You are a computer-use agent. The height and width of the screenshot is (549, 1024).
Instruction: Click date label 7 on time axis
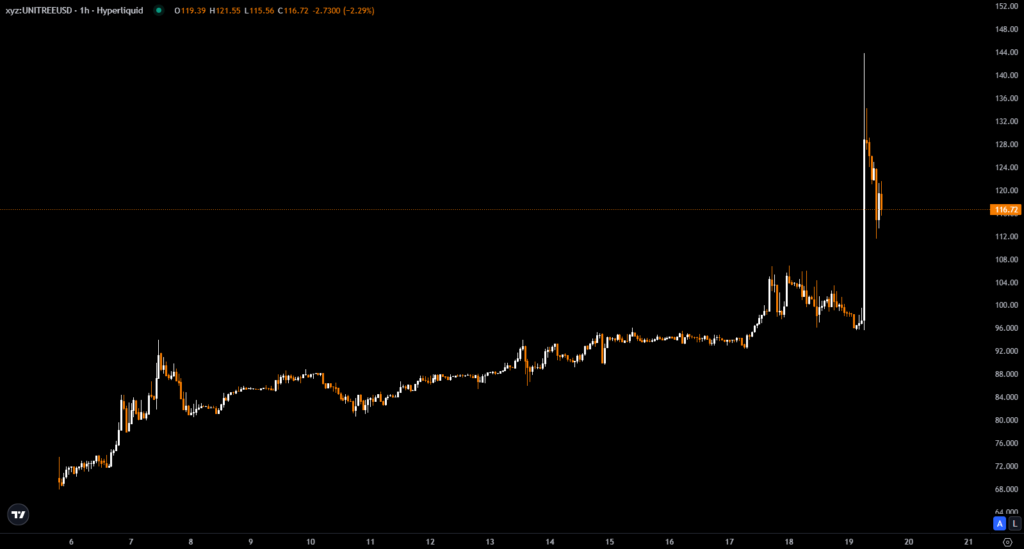pos(131,542)
